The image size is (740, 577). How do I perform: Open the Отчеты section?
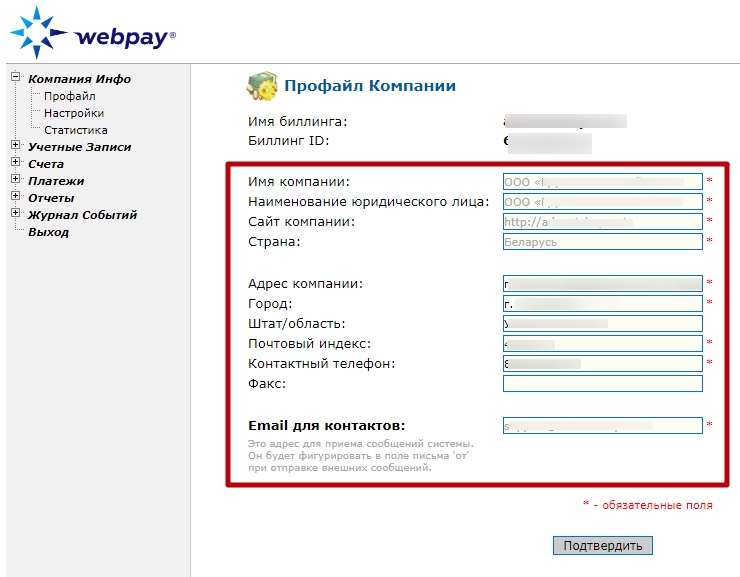pyautogui.click(x=51, y=198)
